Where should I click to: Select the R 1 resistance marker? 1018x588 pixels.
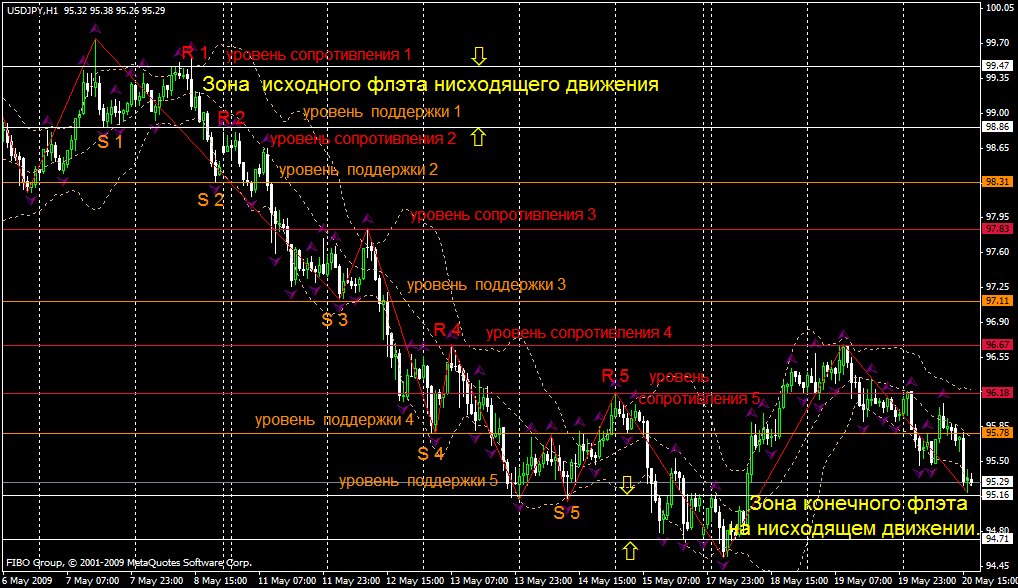pyautogui.click(x=194, y=52)
